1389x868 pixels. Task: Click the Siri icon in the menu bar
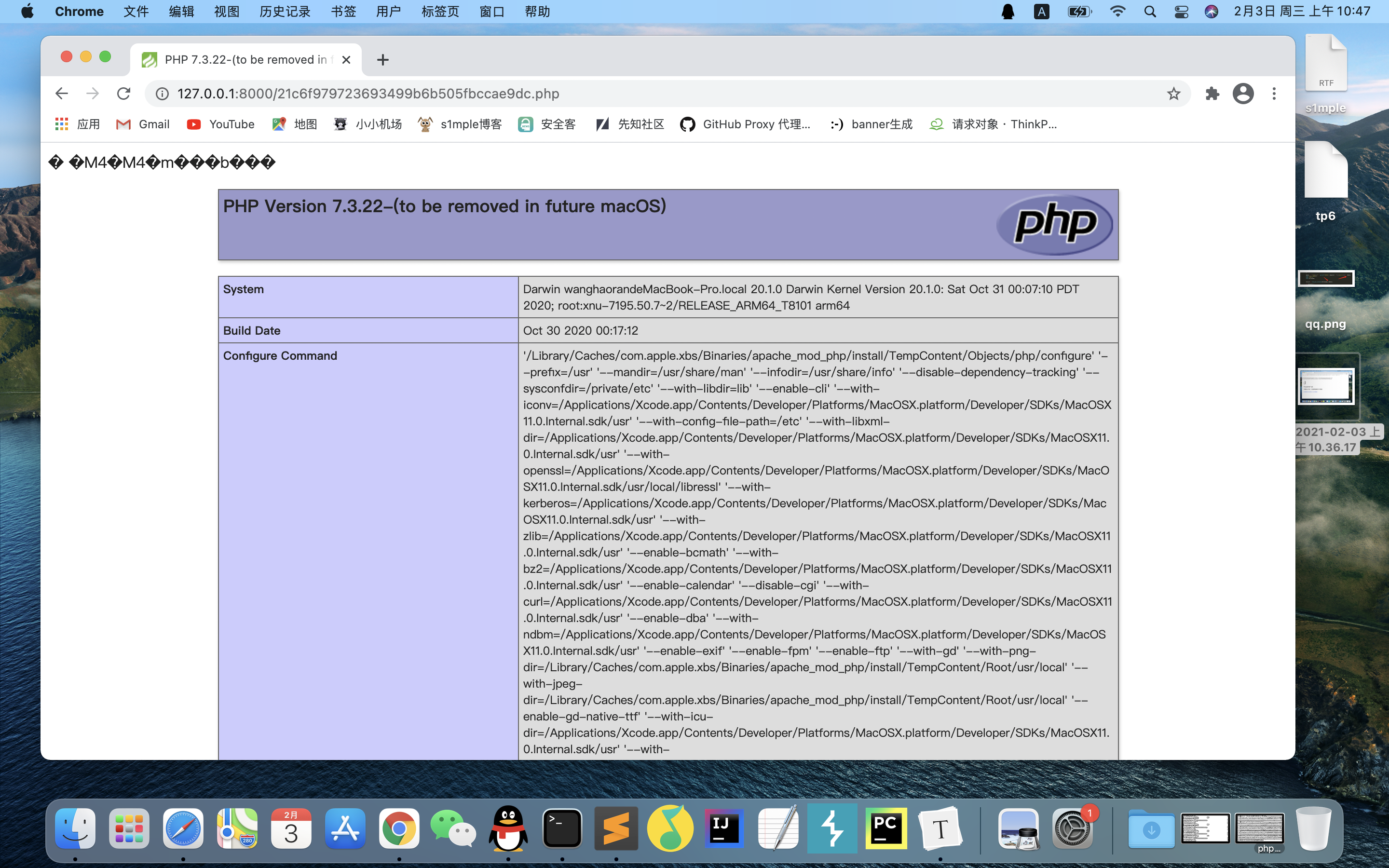click(1212, 12)
